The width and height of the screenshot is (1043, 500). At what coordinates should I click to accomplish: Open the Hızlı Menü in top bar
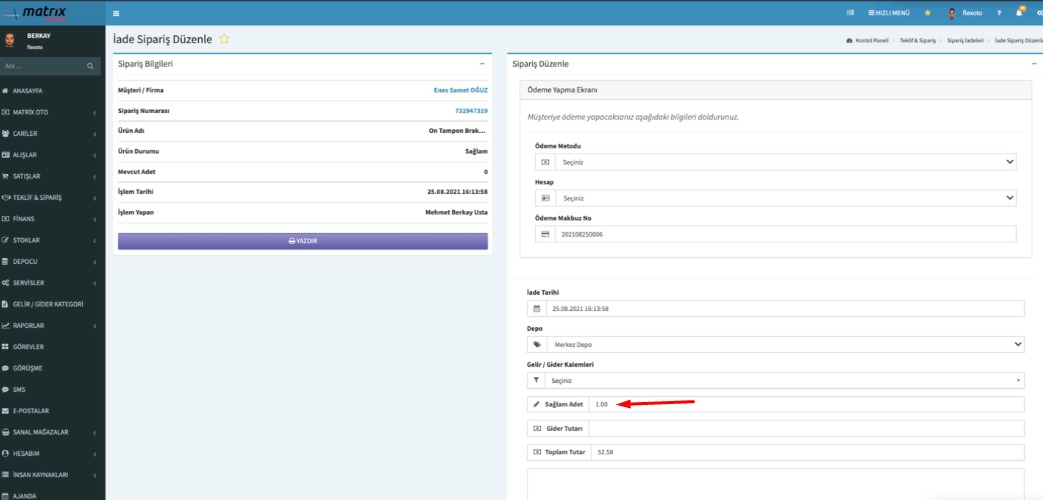coord(888,13)
